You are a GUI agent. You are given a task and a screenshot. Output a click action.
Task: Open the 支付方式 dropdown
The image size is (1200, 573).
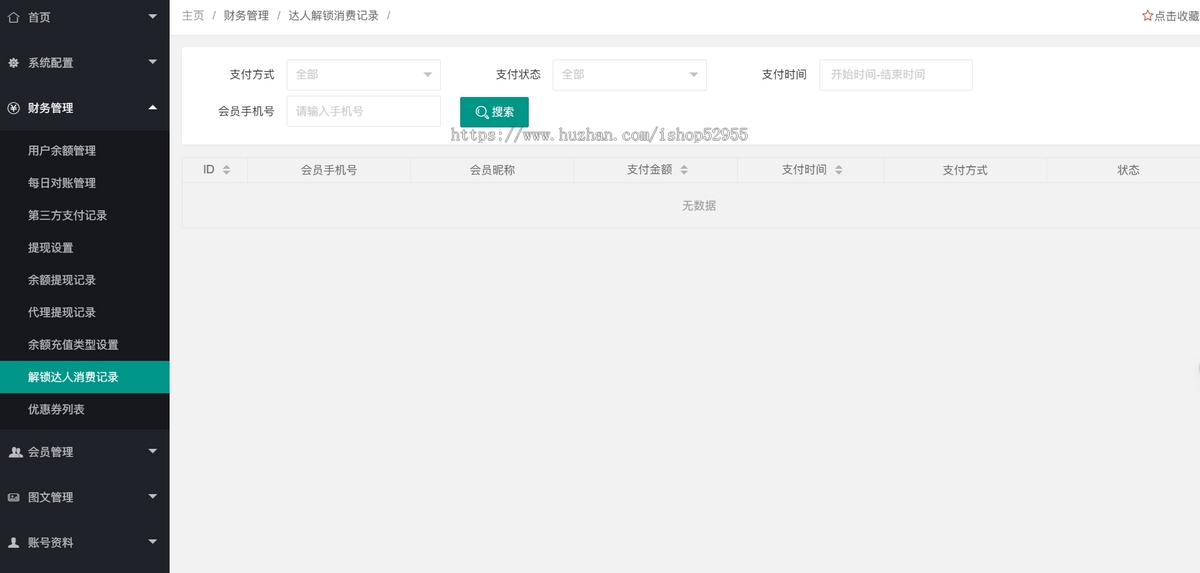coord(364,75)
